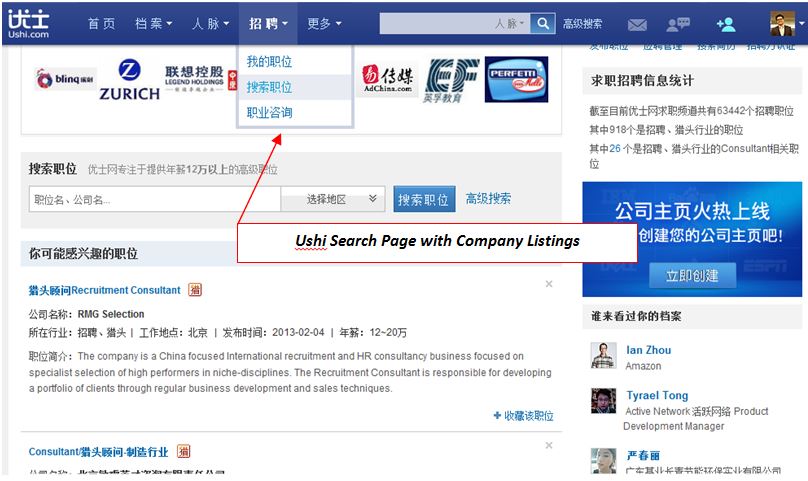Open Ian Zhou's profile link

648,350
